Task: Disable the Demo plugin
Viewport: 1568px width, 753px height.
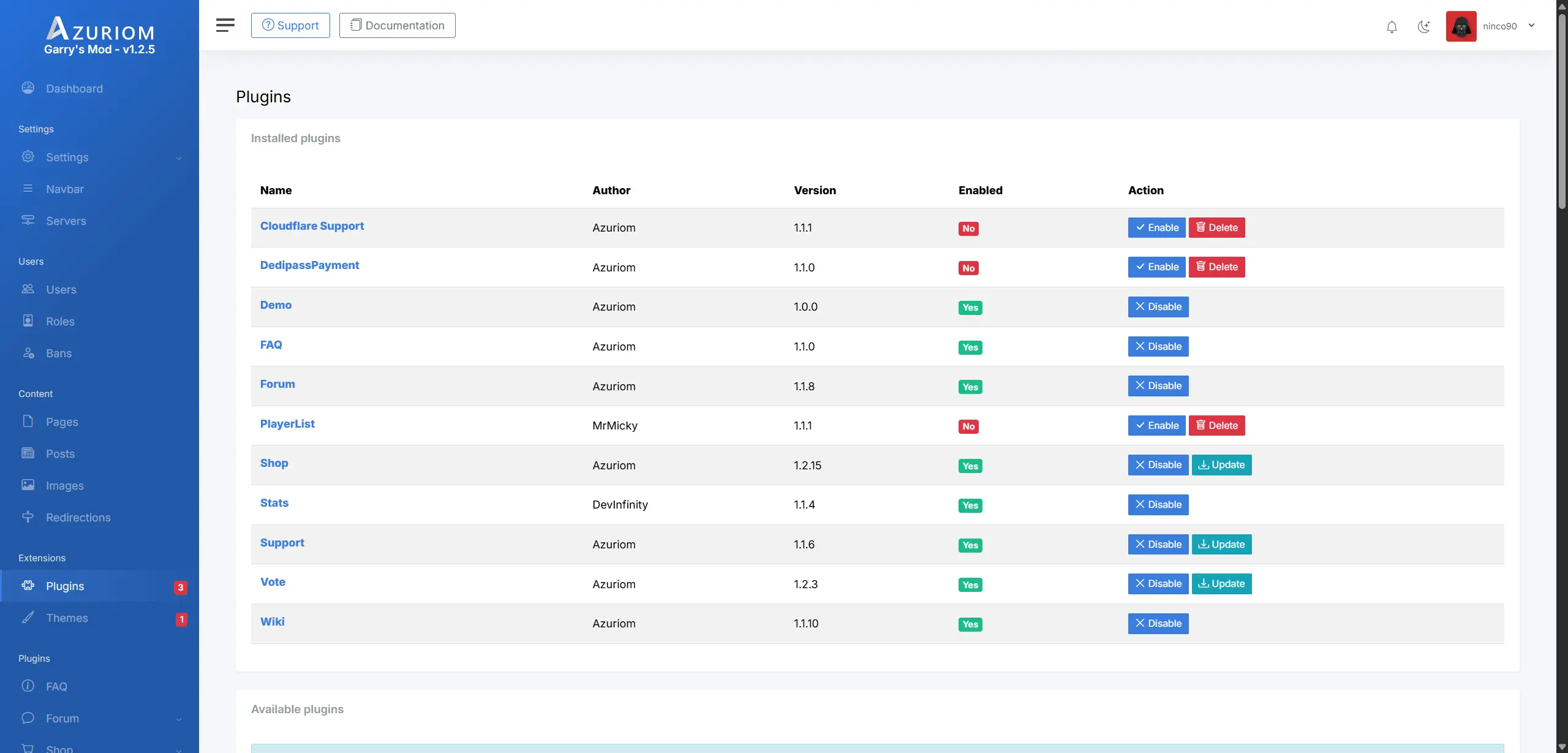Action: pyautogui.click(x=1158, y=306)
